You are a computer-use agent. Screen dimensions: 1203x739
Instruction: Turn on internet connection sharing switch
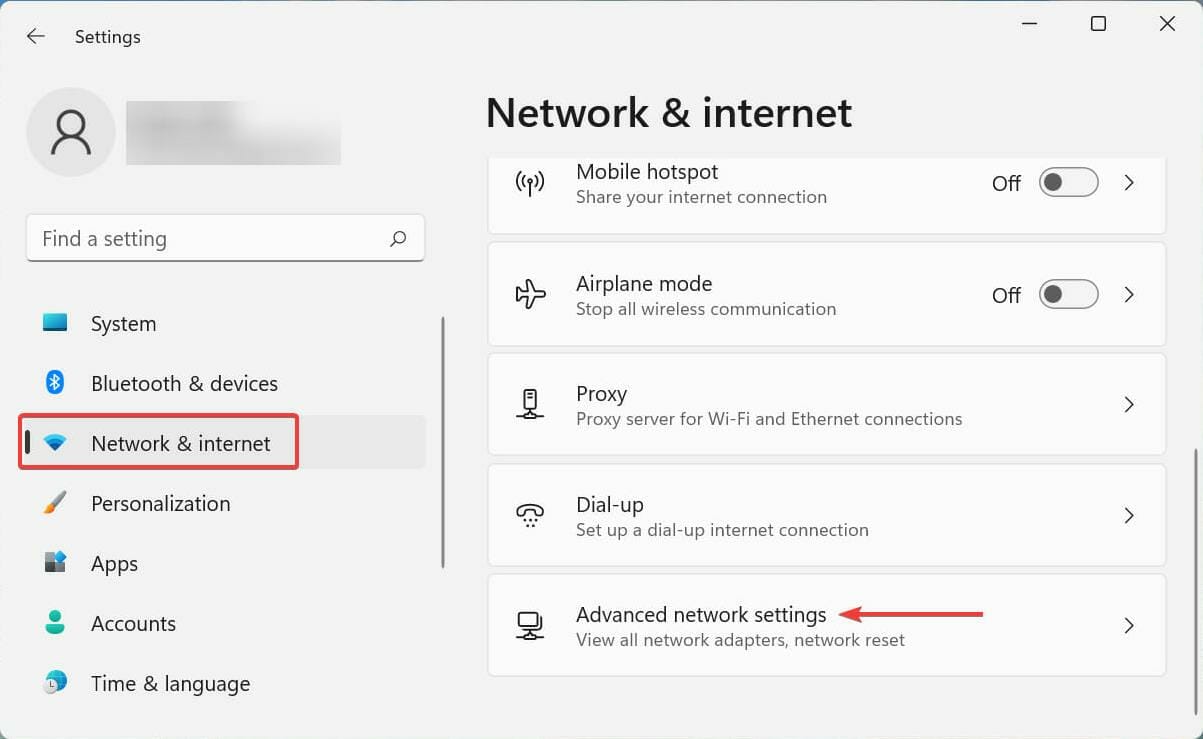tap(1067, 182)
